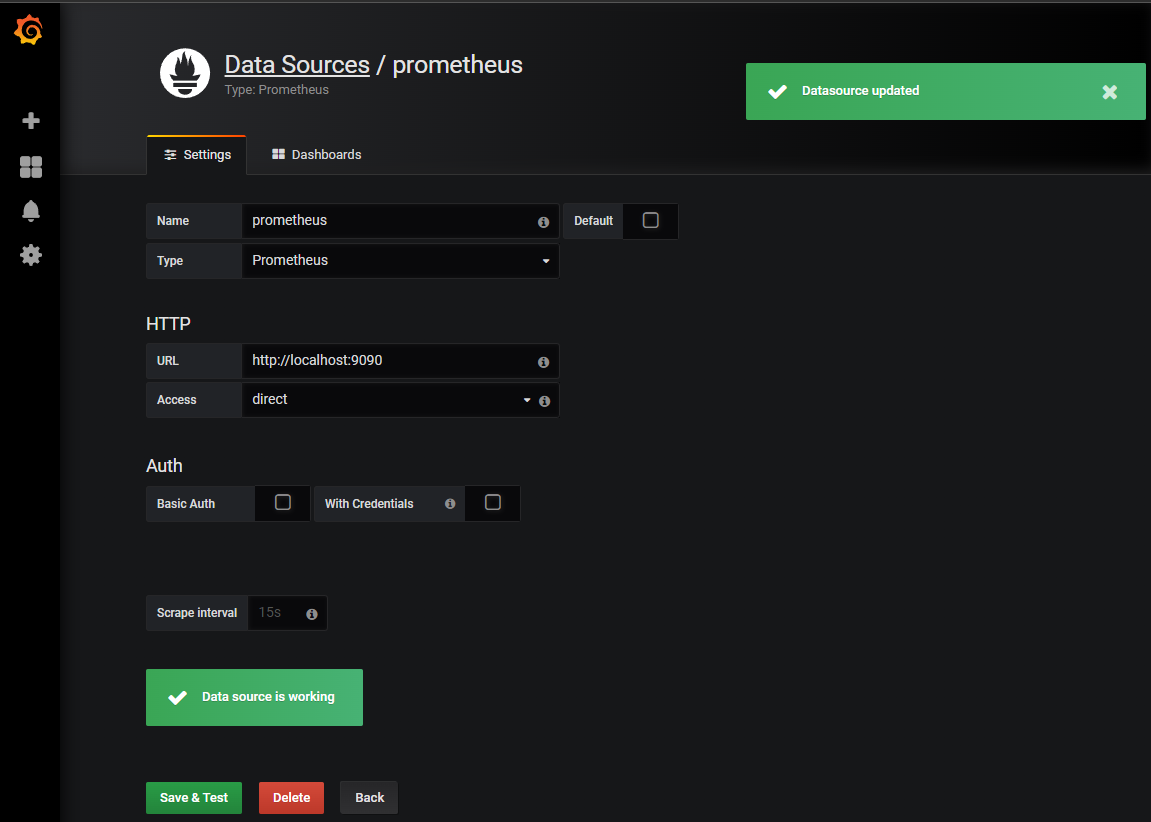Click the Save & Test button
The width and height of the screenshot is (1151, 822).
pyautogui.click(x=194, y=798)
